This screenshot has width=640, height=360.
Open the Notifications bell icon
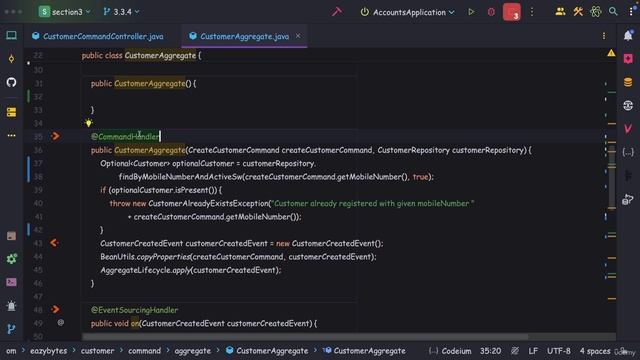(628, 36)
